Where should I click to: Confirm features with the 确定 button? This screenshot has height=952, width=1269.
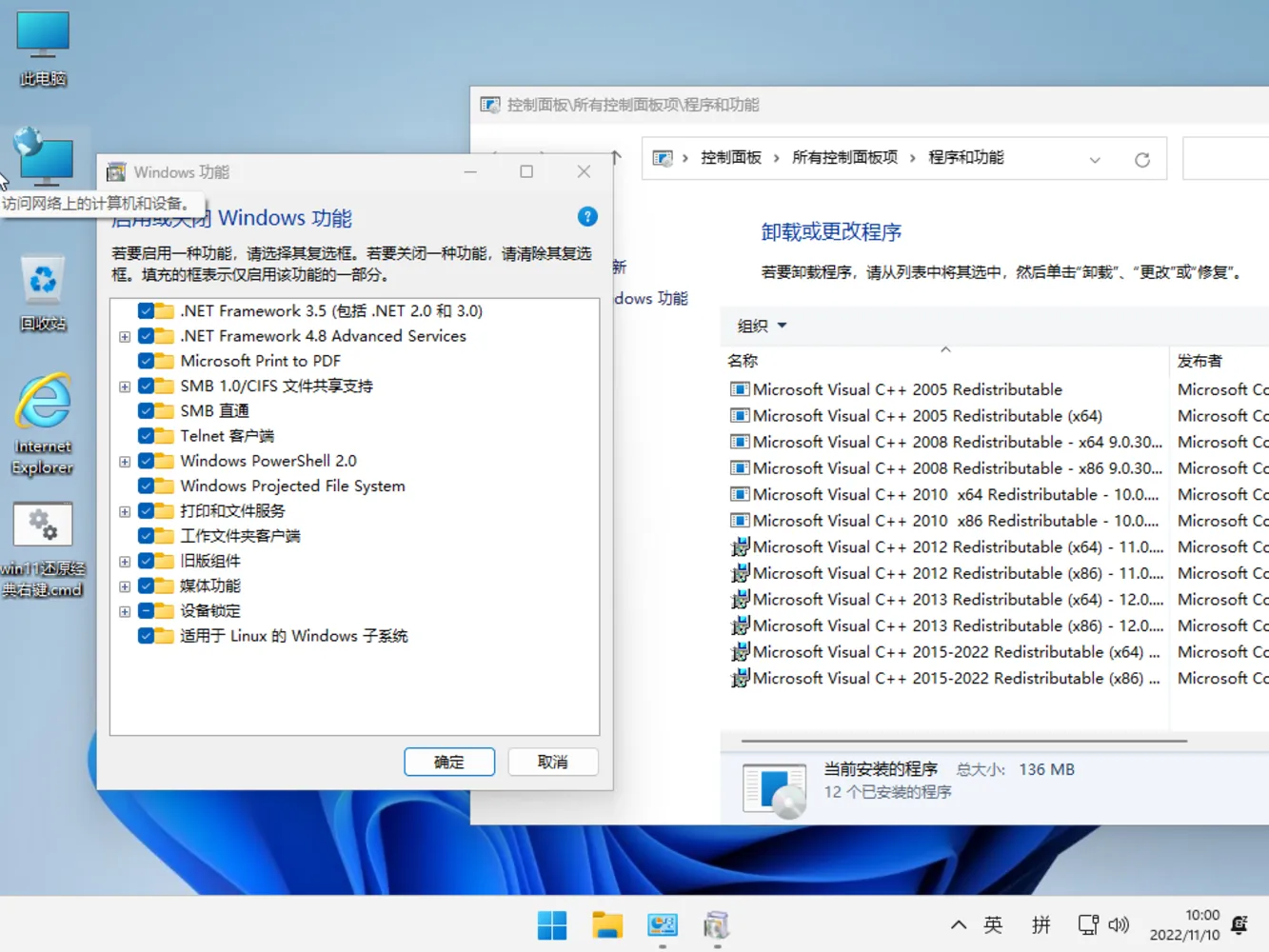[448, 762]
